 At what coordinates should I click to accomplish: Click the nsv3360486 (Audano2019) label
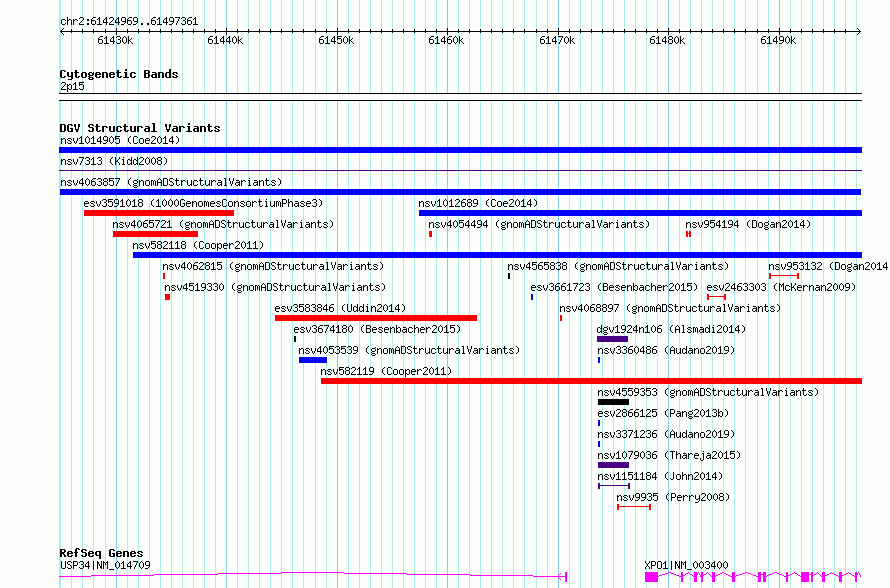tap(666, 350)
